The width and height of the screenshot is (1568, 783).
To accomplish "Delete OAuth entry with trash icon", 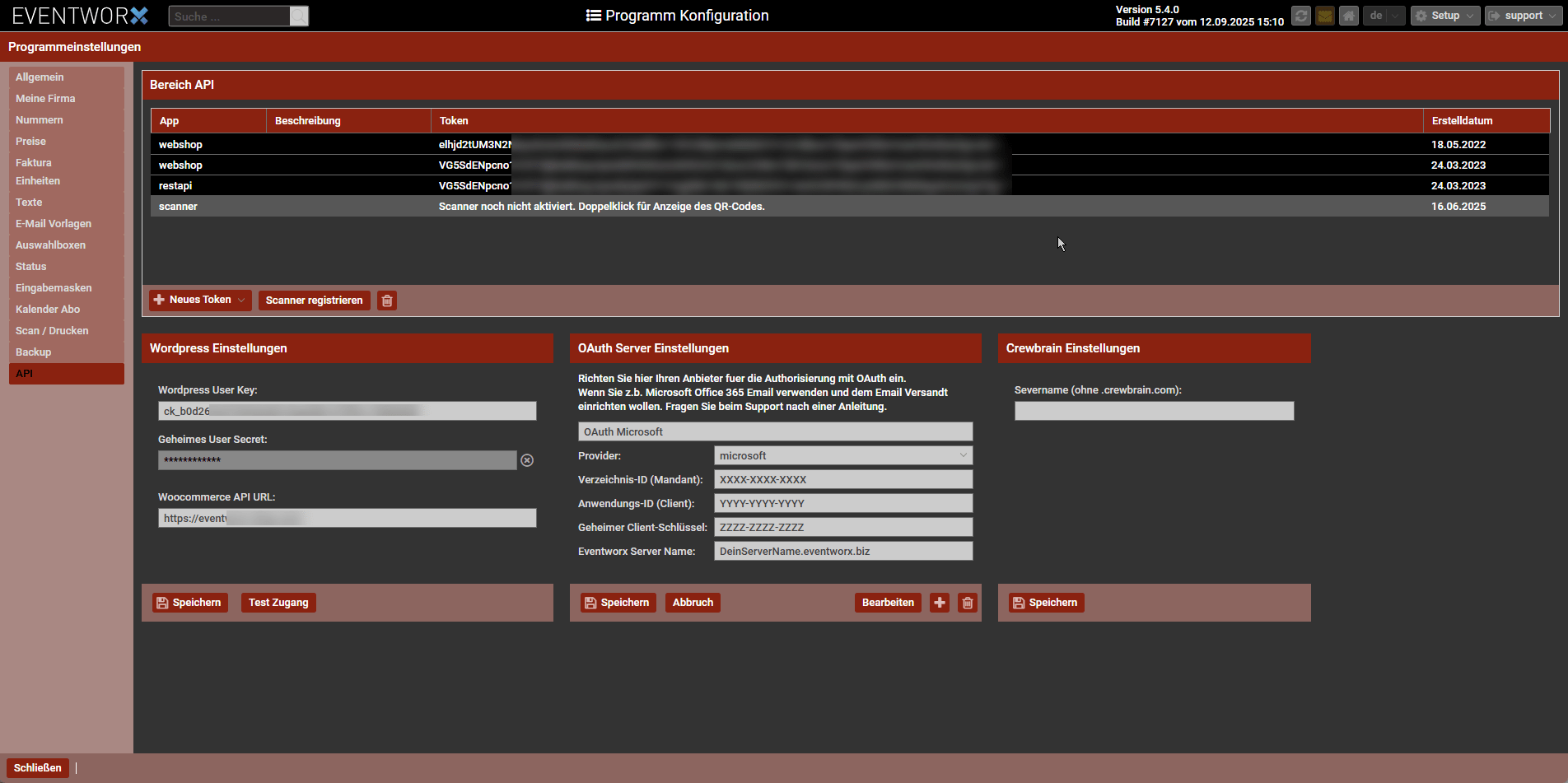I will pos(968,603).
